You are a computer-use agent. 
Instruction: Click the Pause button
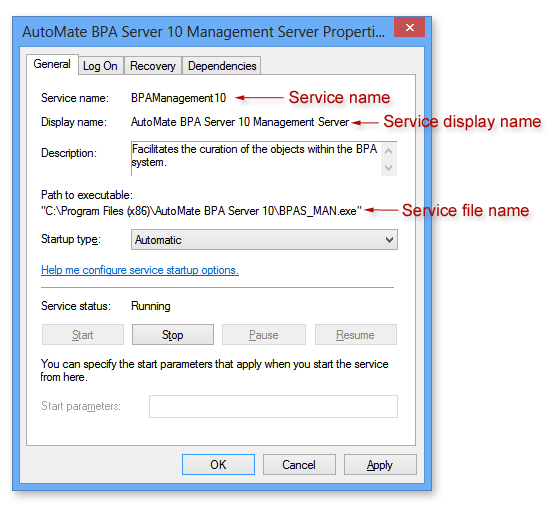tap(264, 334)
